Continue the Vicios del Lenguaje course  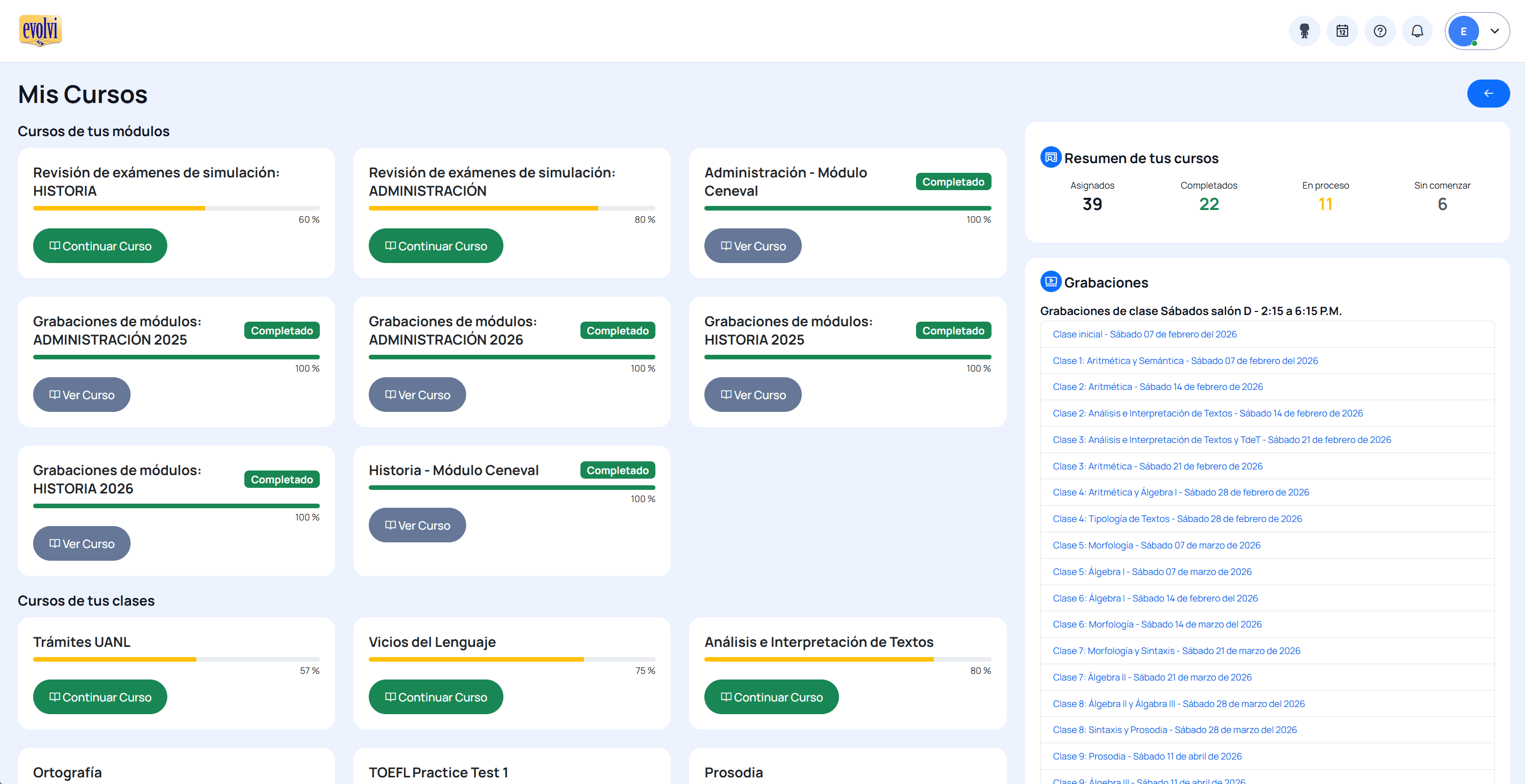[x=436, y=696]
